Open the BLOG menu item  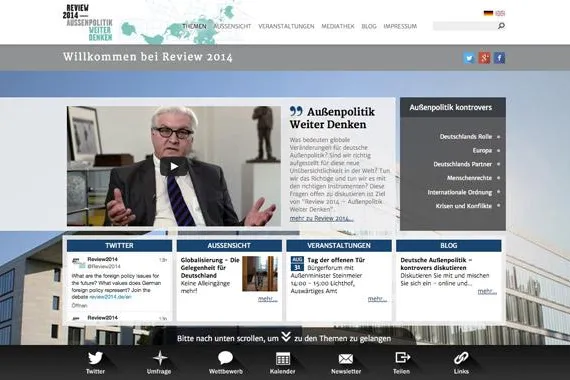[x=369, y=26]
